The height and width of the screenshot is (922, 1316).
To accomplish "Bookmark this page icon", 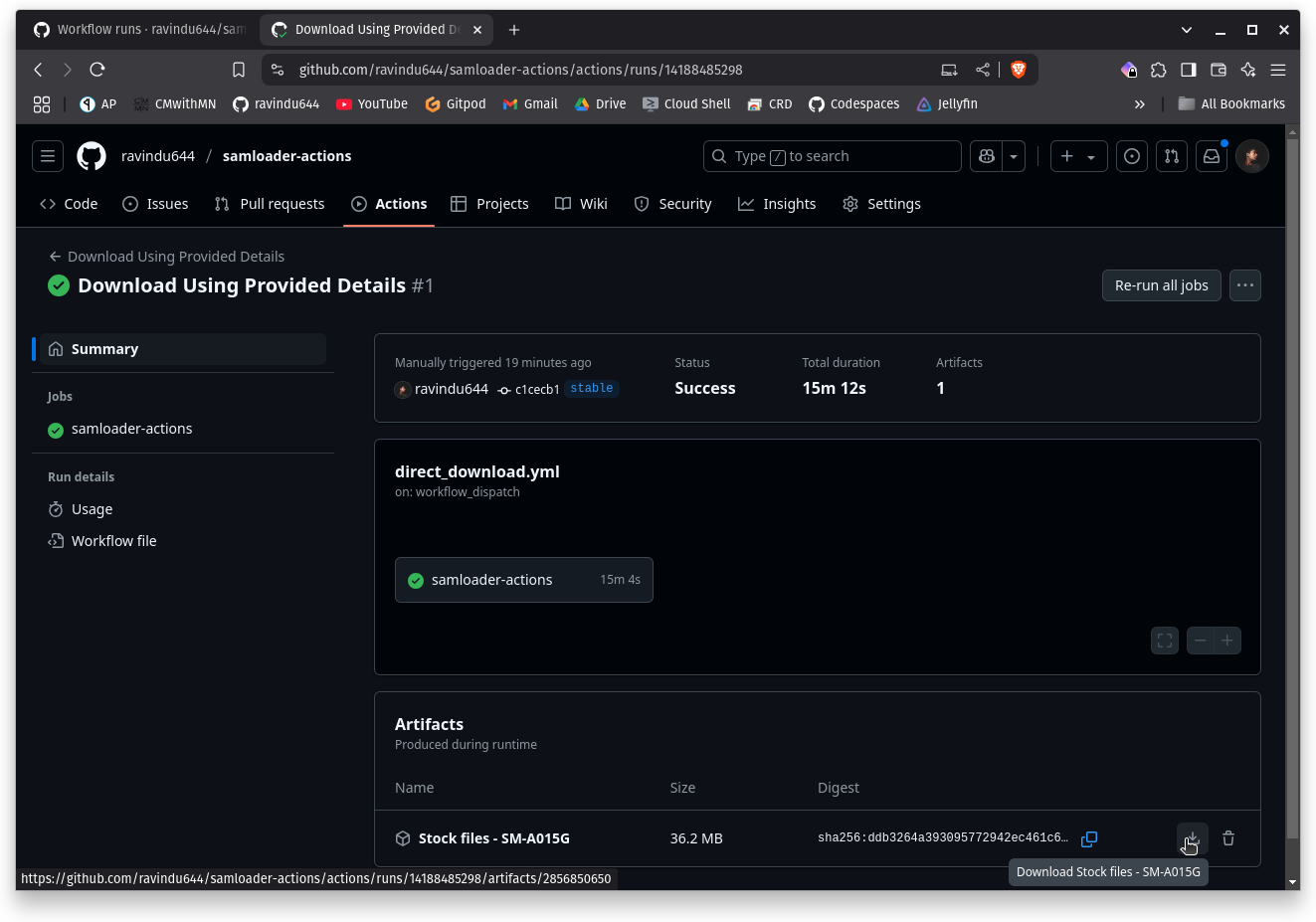I will [239, 70].
